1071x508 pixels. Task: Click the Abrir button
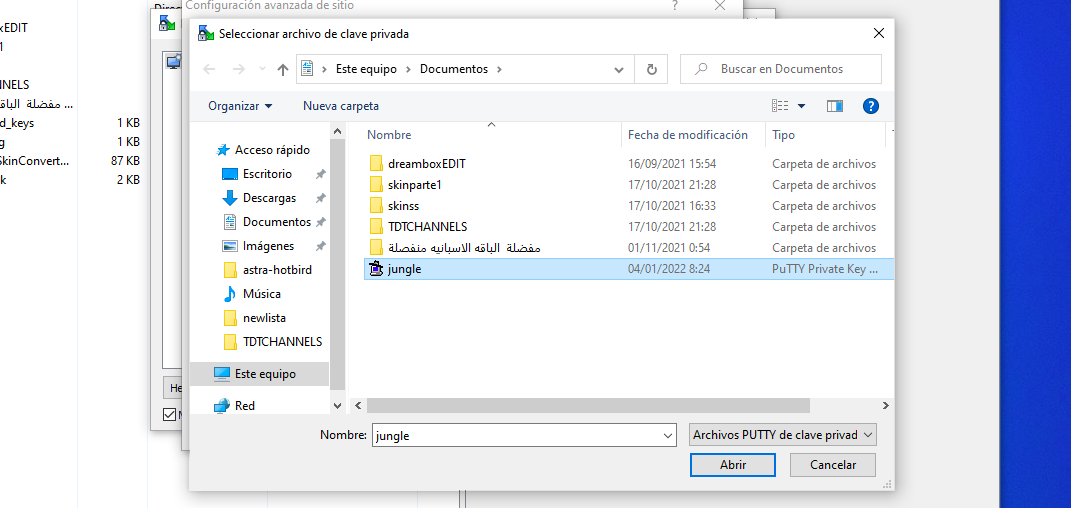click(x=732, y=465)
